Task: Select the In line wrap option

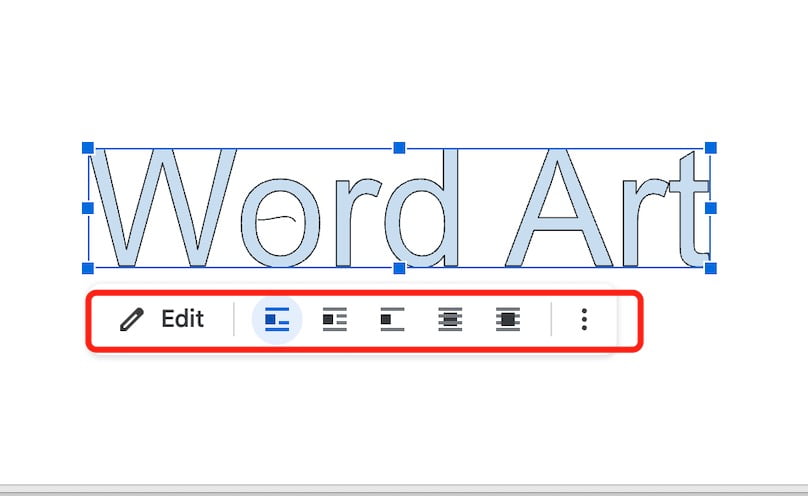Action: click(x=277, y=319)
